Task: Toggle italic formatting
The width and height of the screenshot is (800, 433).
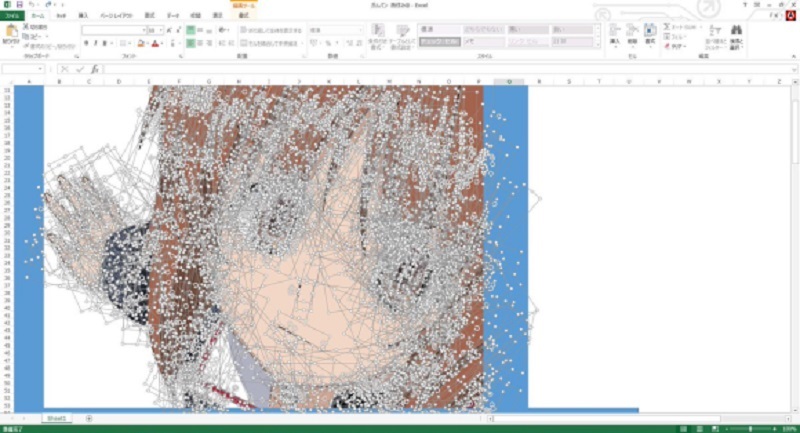Action: coord(95,44)
